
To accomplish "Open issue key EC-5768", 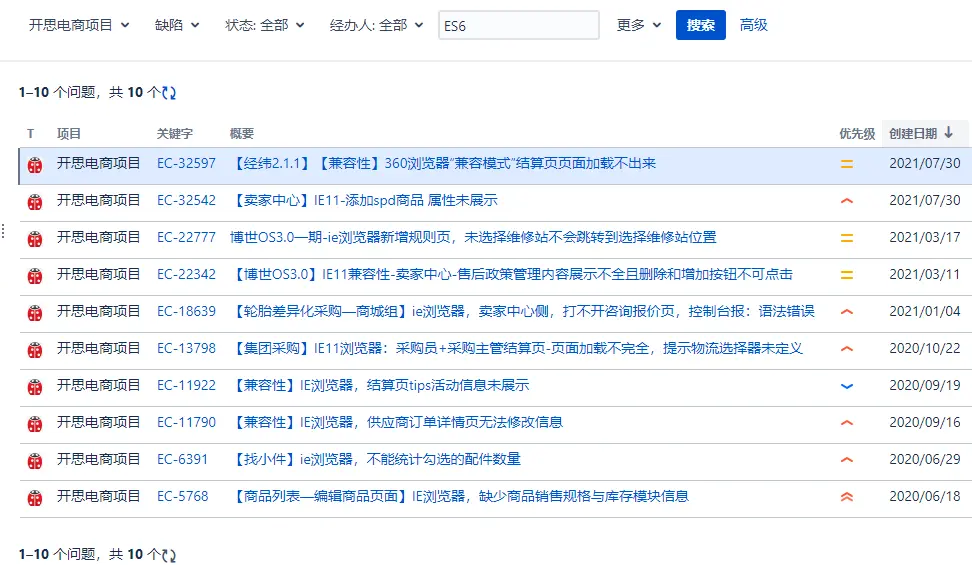I will pos(182,497).
